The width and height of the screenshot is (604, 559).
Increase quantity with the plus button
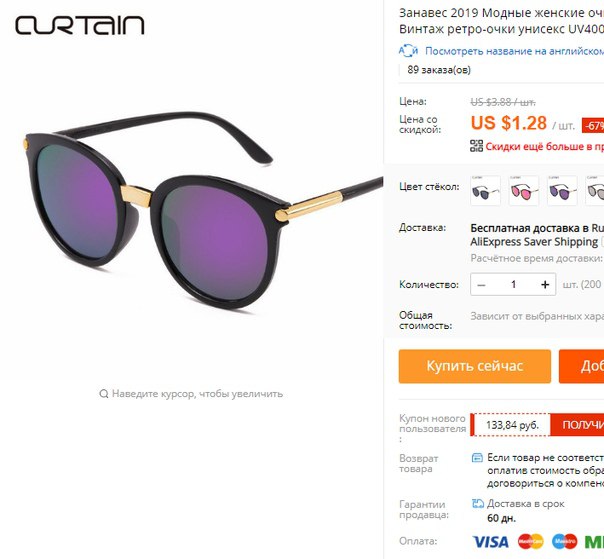point(545,285)
